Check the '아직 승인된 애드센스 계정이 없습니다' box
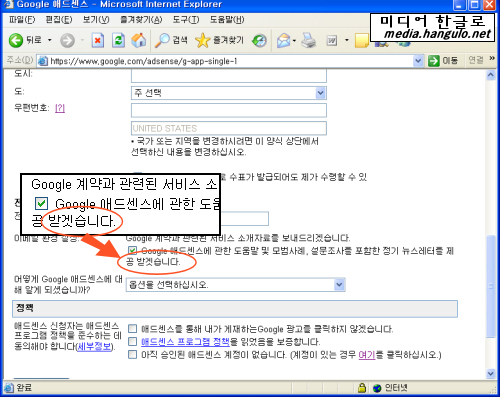This screenshot has width=500, height=397. click(x=132, y=354)
